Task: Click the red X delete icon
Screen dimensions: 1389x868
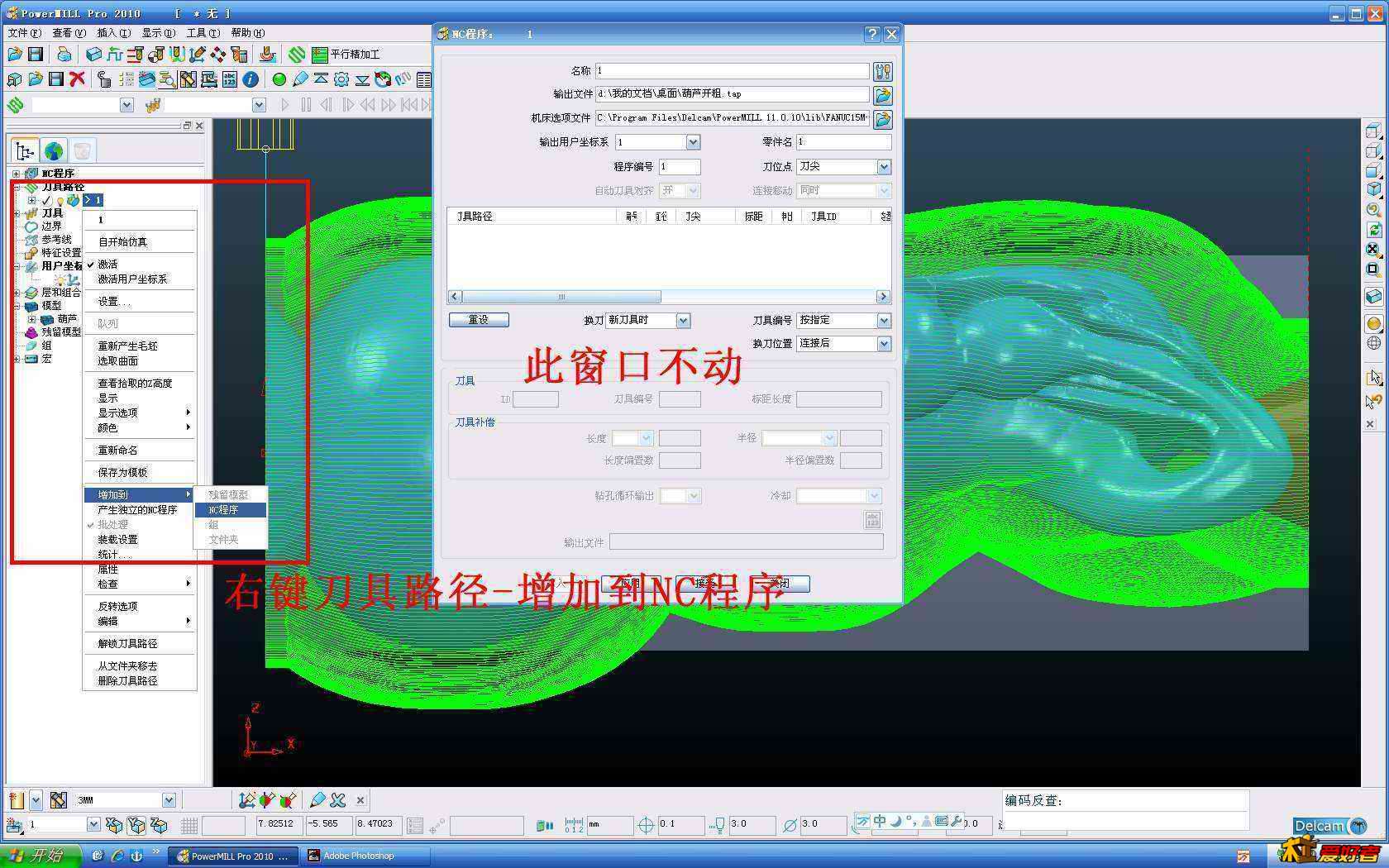Action: (x=77, y=79)
